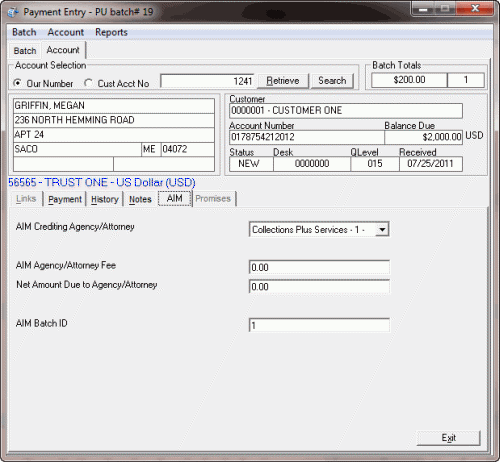Viewport: 500px width, 462px height.
Task: Click the Payment Entry app icon in title bar
Action: pyautogui.click(x=13, y=12)
